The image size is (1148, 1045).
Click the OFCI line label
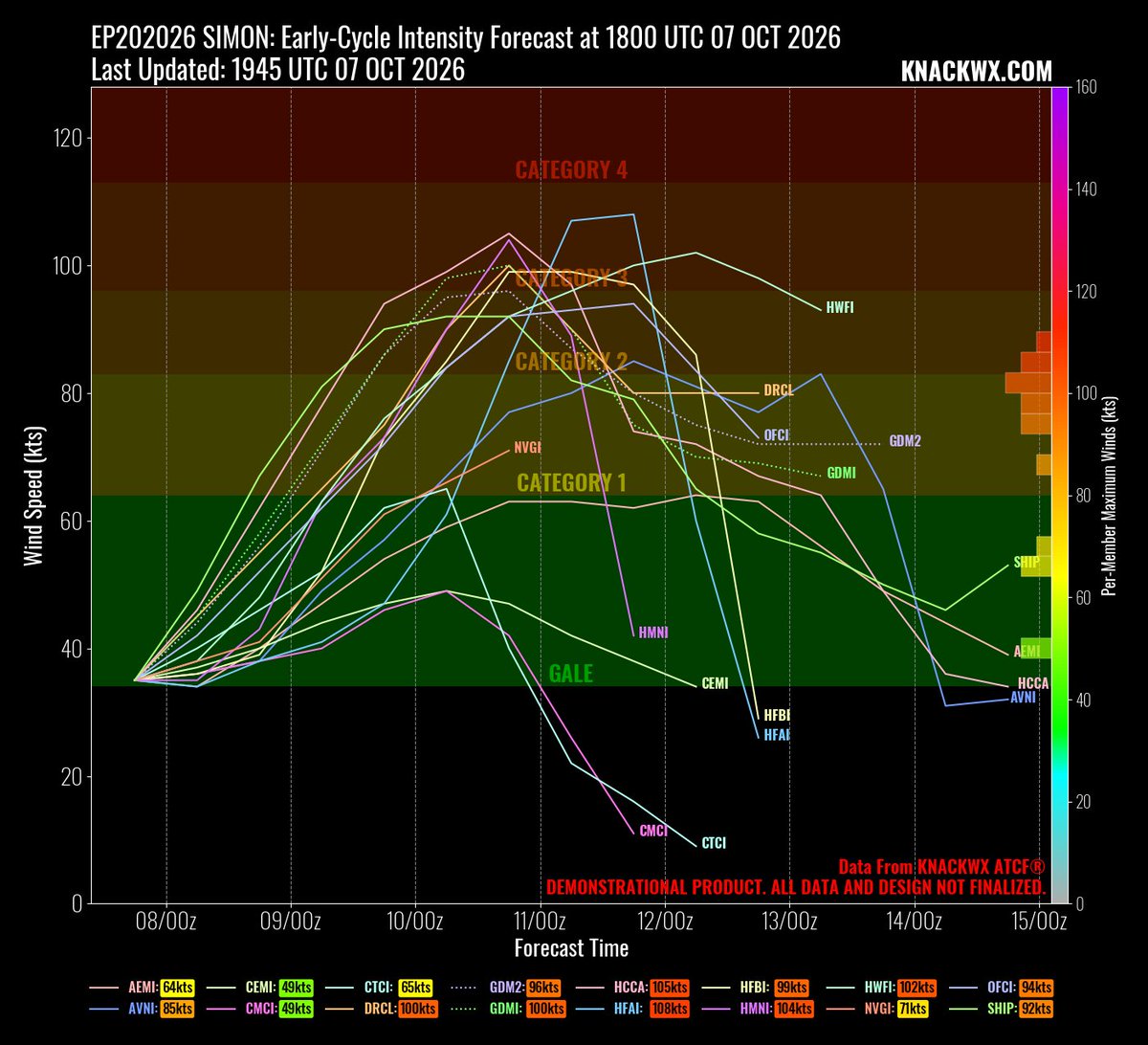[x=776, y=434]
